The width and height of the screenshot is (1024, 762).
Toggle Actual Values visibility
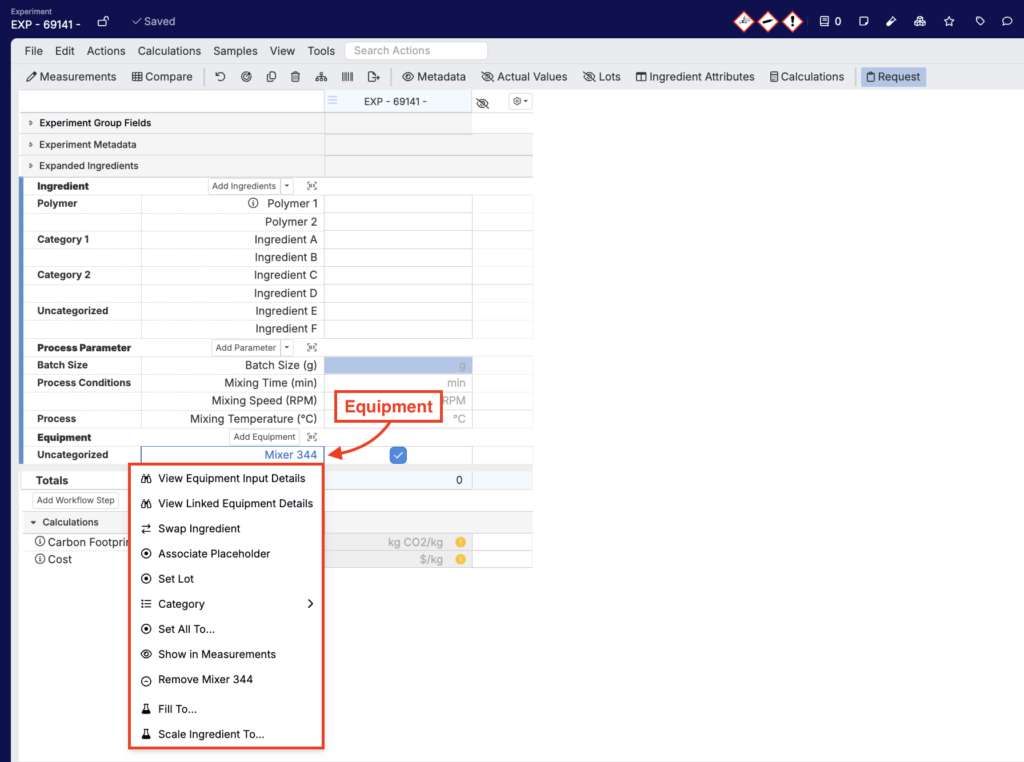click(x=524, y=77)
